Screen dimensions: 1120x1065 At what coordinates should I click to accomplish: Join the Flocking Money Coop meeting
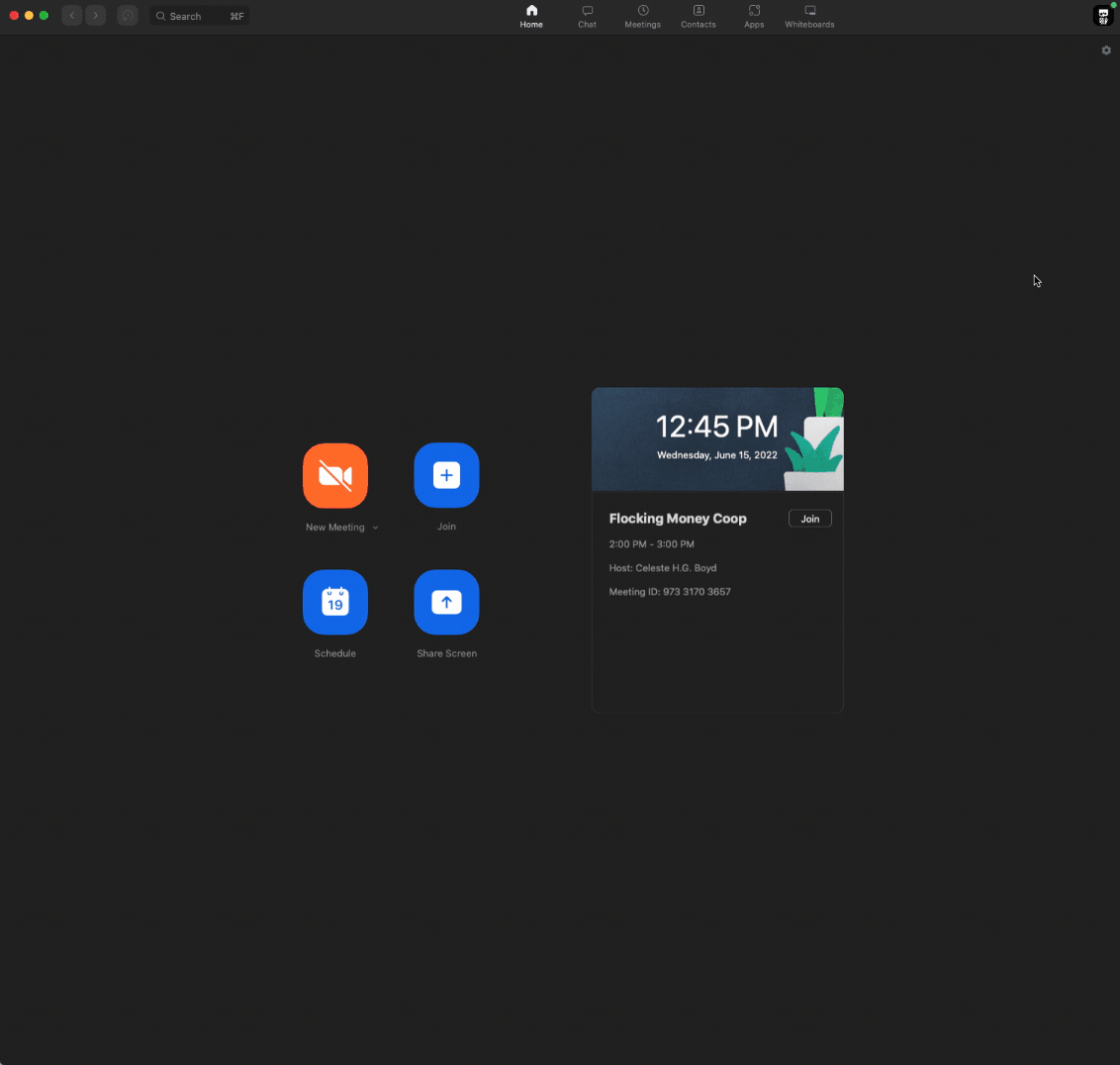[x=810, y=519]
